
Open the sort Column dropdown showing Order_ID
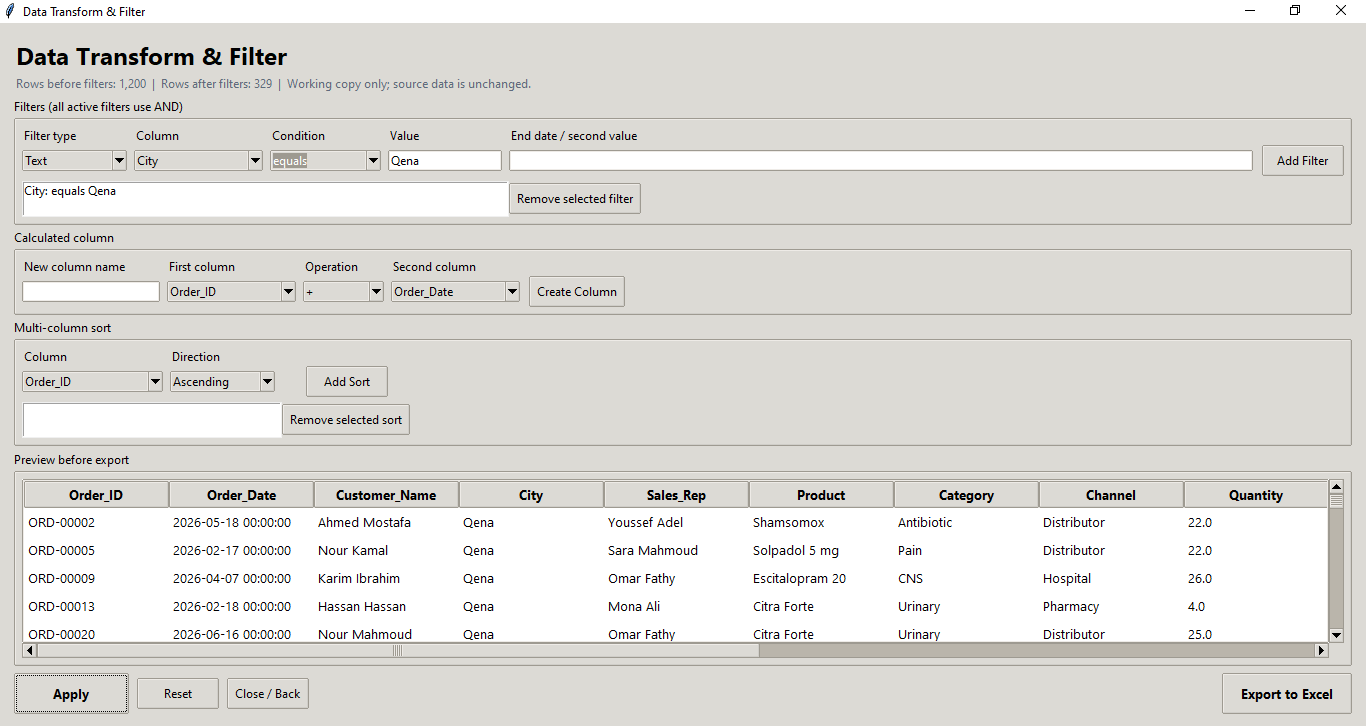click(x=92, y=382)
